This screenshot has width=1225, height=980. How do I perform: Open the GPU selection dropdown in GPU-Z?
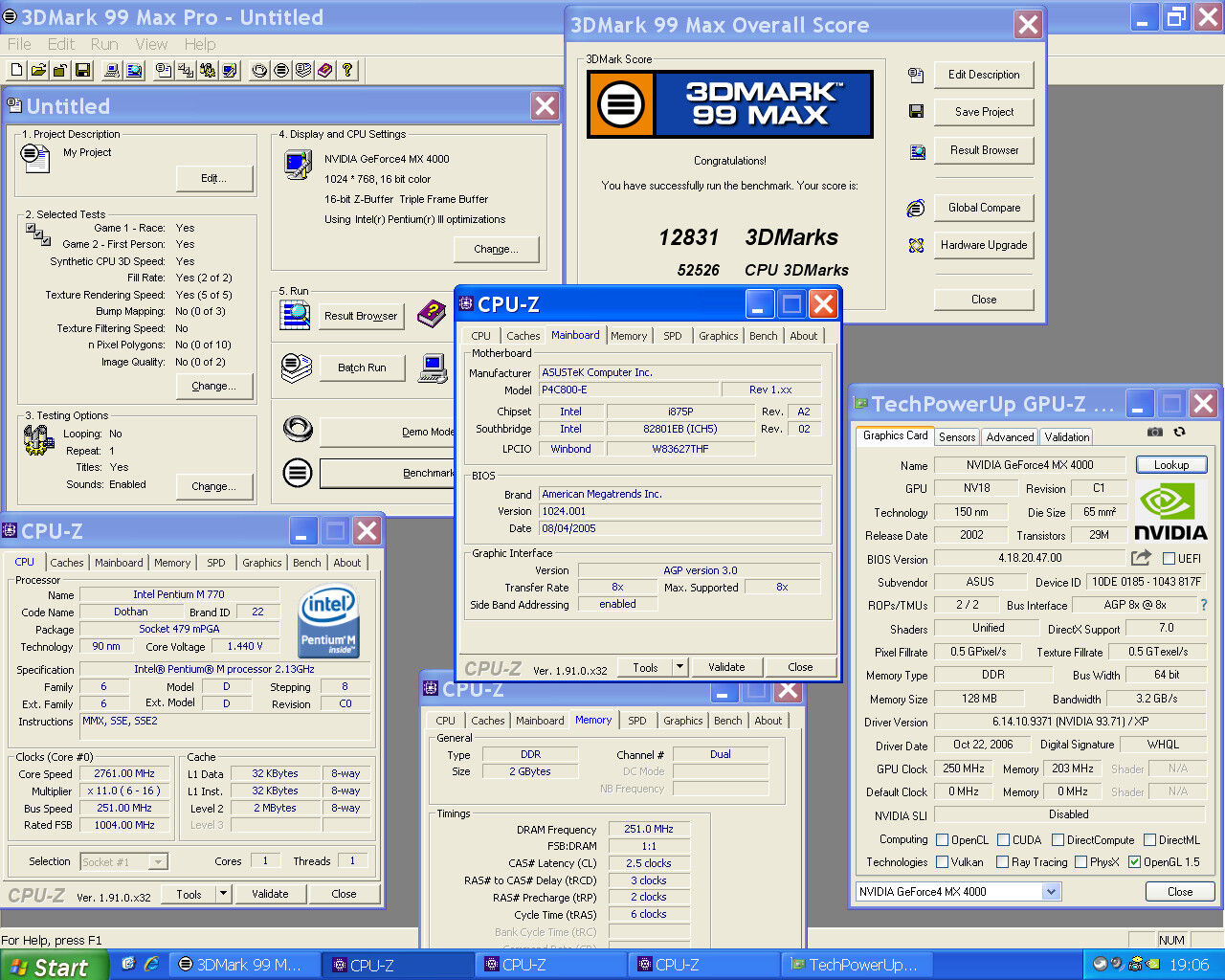[1051, 891]
